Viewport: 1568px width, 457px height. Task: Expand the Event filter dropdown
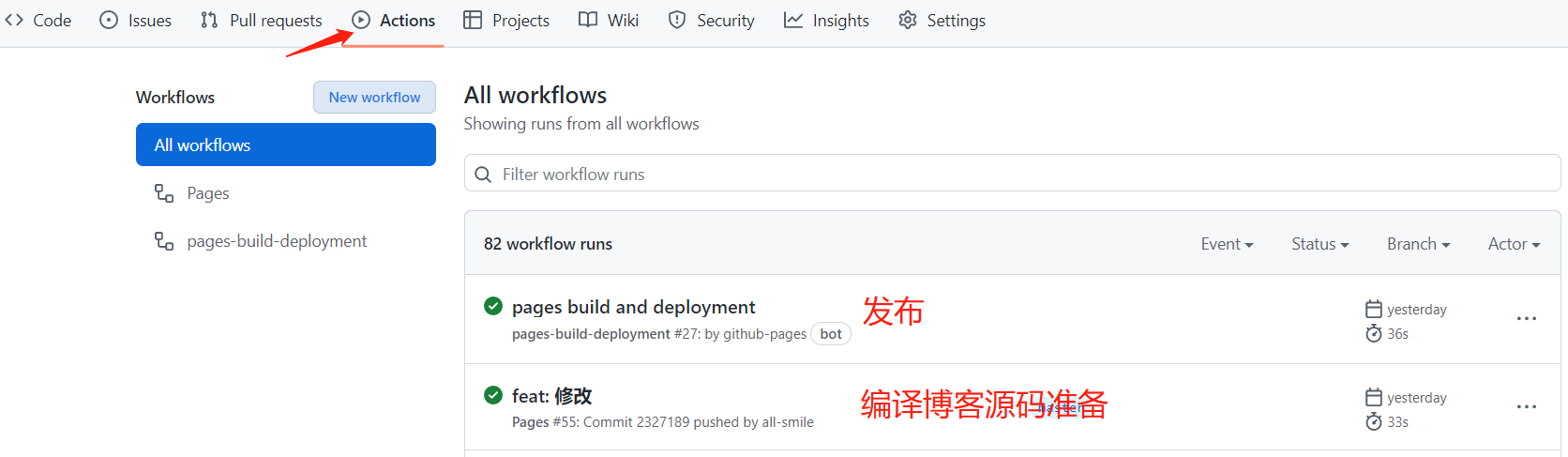pyautogui.click(x=1227, y=244)
